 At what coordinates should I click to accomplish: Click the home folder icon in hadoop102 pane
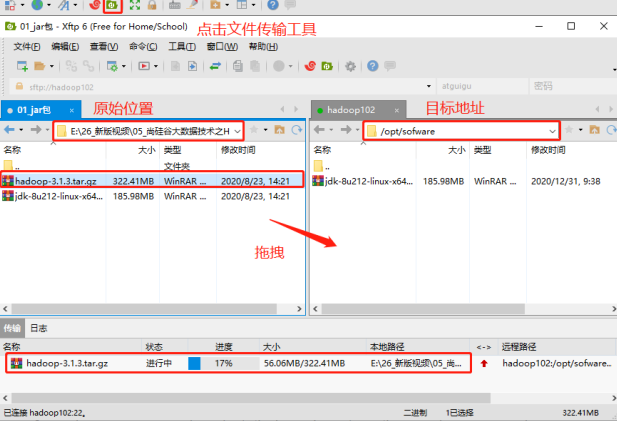[594, 129]
